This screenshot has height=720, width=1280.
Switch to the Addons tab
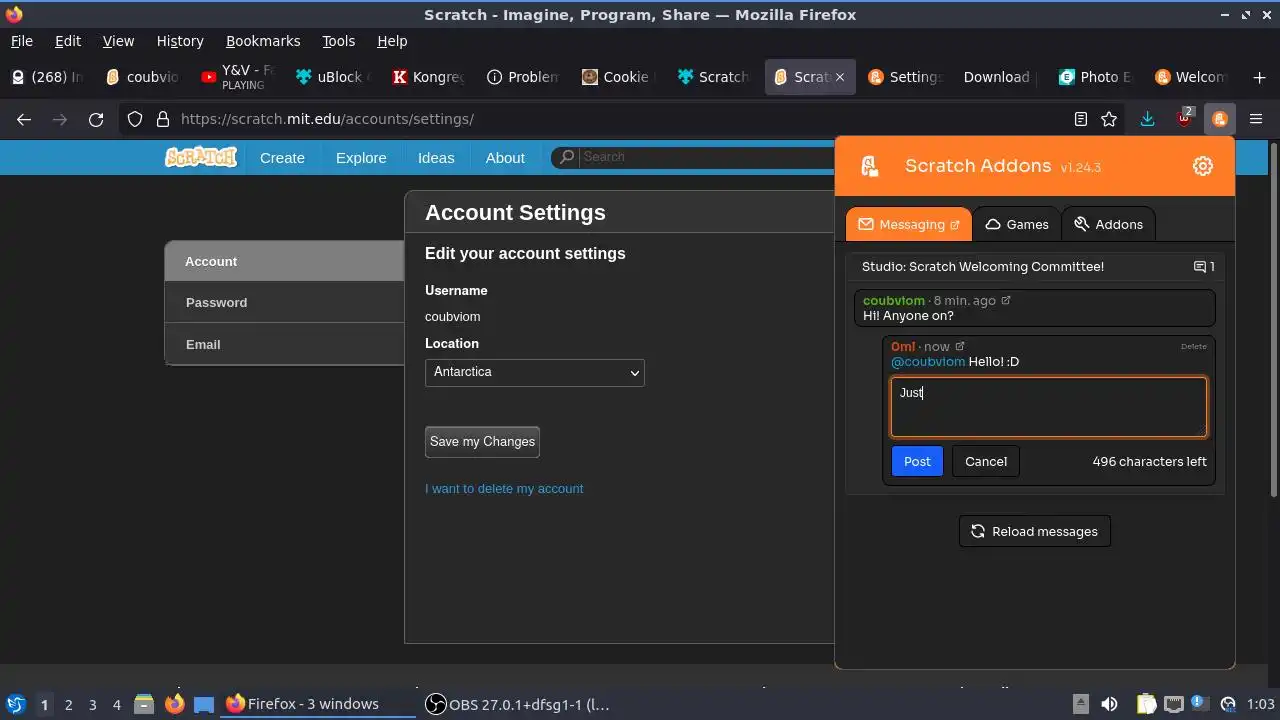[1108, 224]
